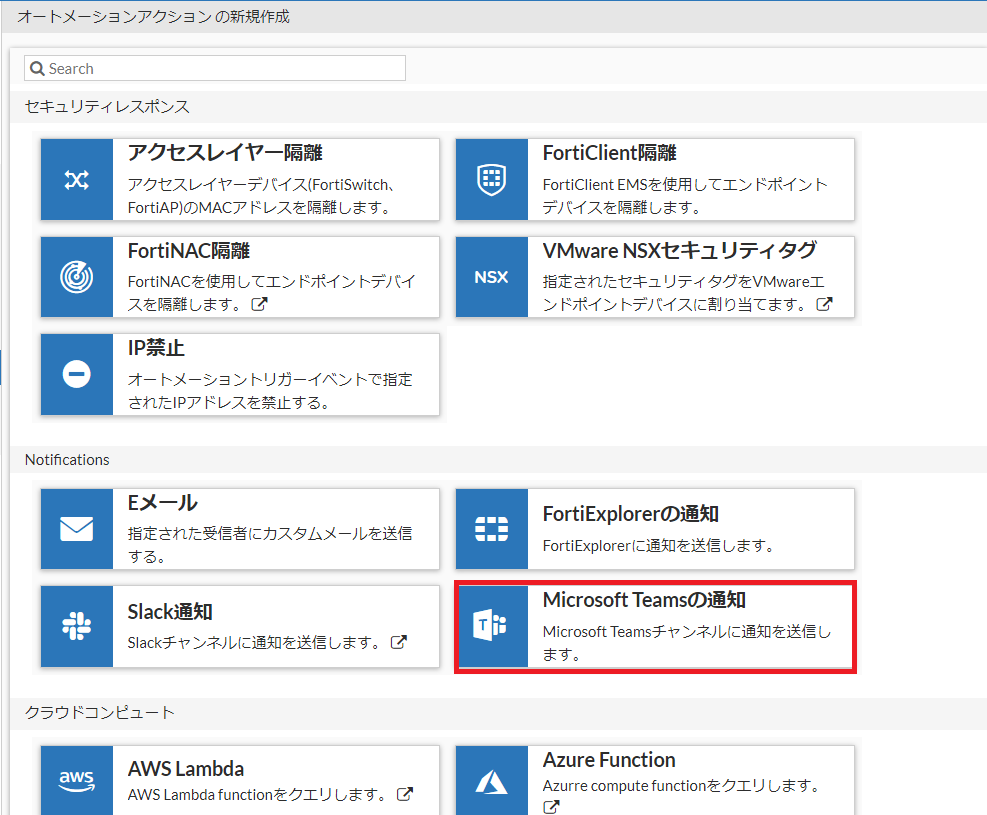The height and width of the screenshot is (815, 987).
Task: Click the FortiClient EMS description text
Action: coord(685,196)
